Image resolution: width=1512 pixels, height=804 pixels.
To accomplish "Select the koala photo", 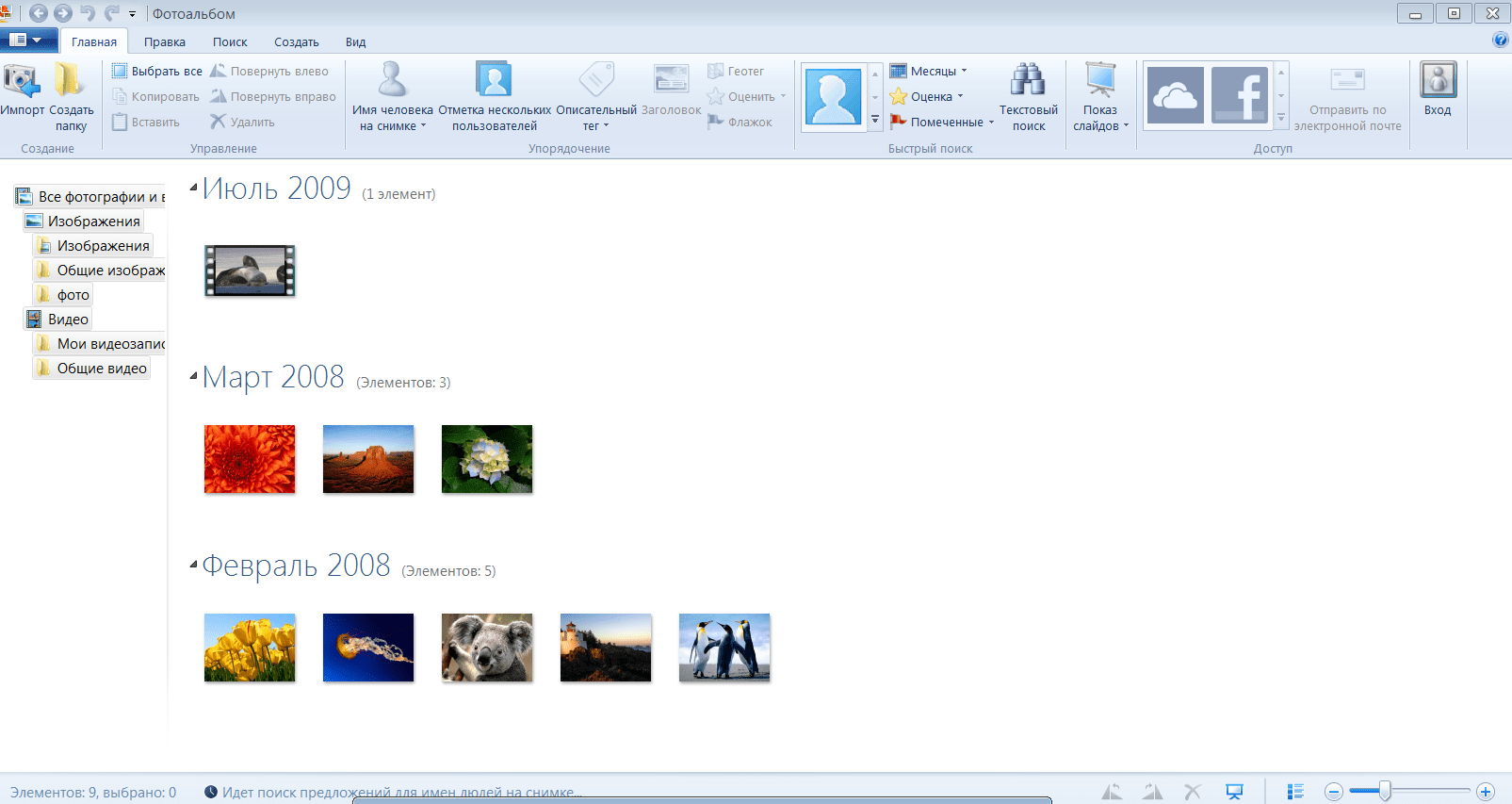I will click(x=487, y=648).
